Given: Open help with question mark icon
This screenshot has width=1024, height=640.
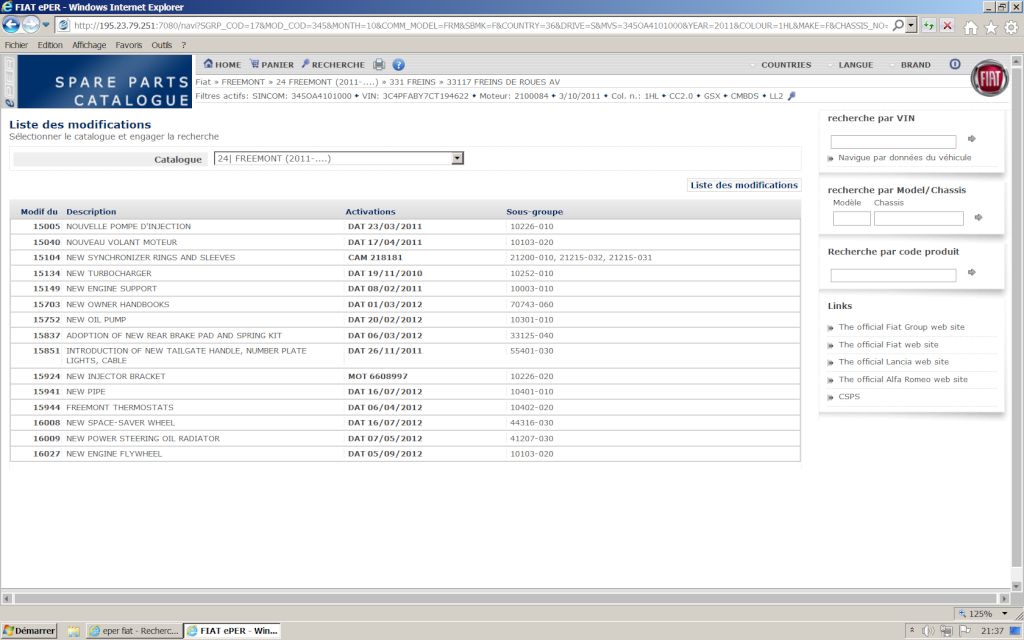Looking at the screenshot, I should [398, 65].
